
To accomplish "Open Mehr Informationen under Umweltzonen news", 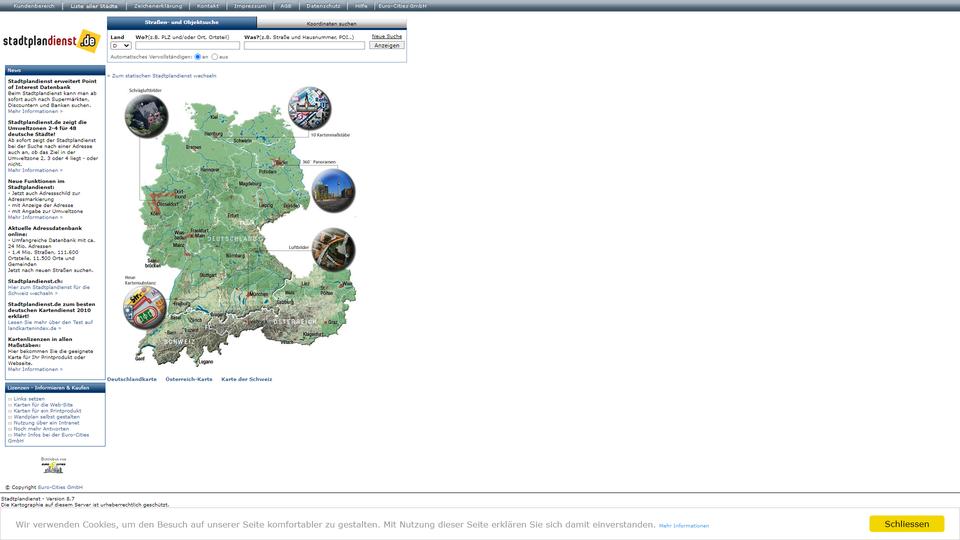I will click(x=35, y=170).
